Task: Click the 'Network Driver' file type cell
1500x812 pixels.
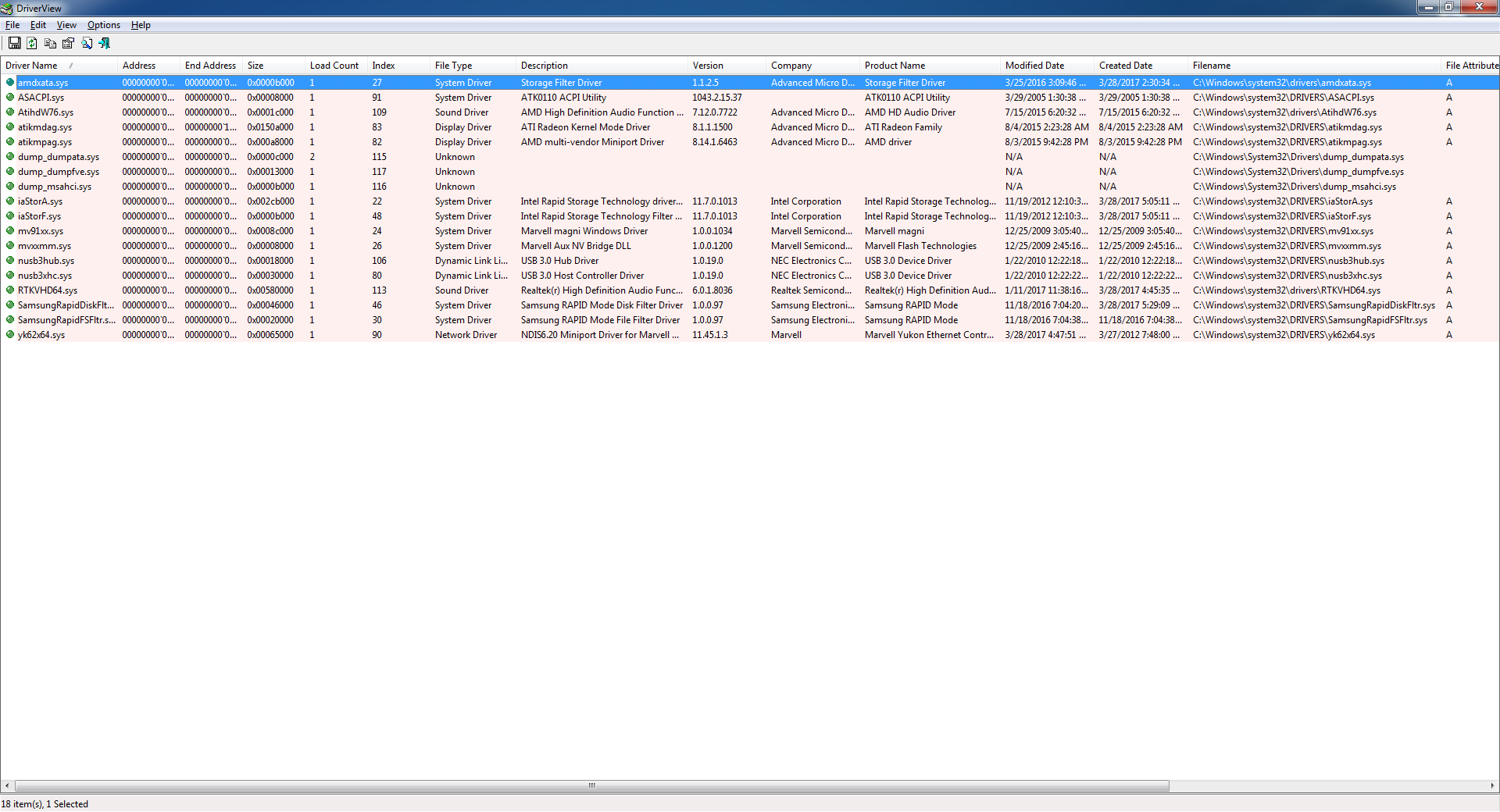Action: 466,335
